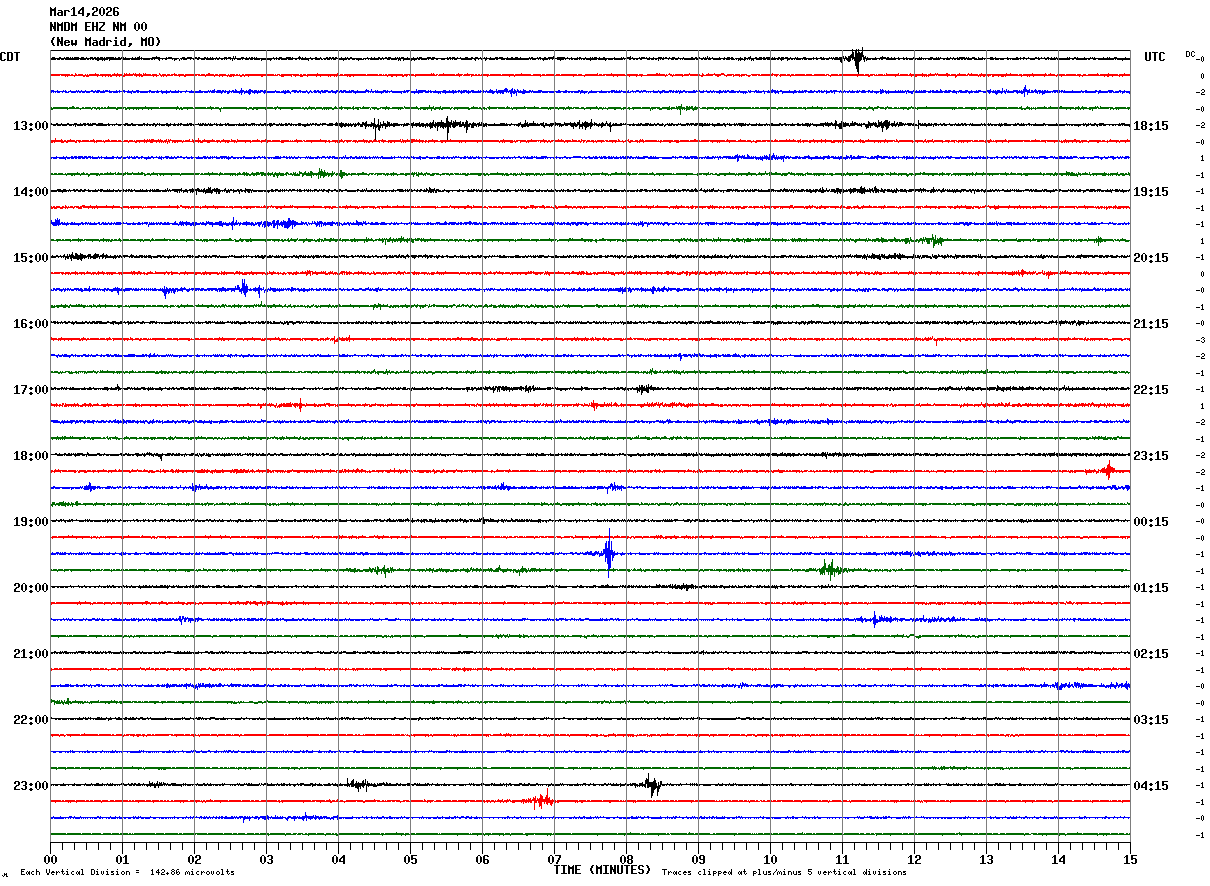
Task: Click the minute 05 axis tick label
Action: pyautogui.click(x=410, y=859)
